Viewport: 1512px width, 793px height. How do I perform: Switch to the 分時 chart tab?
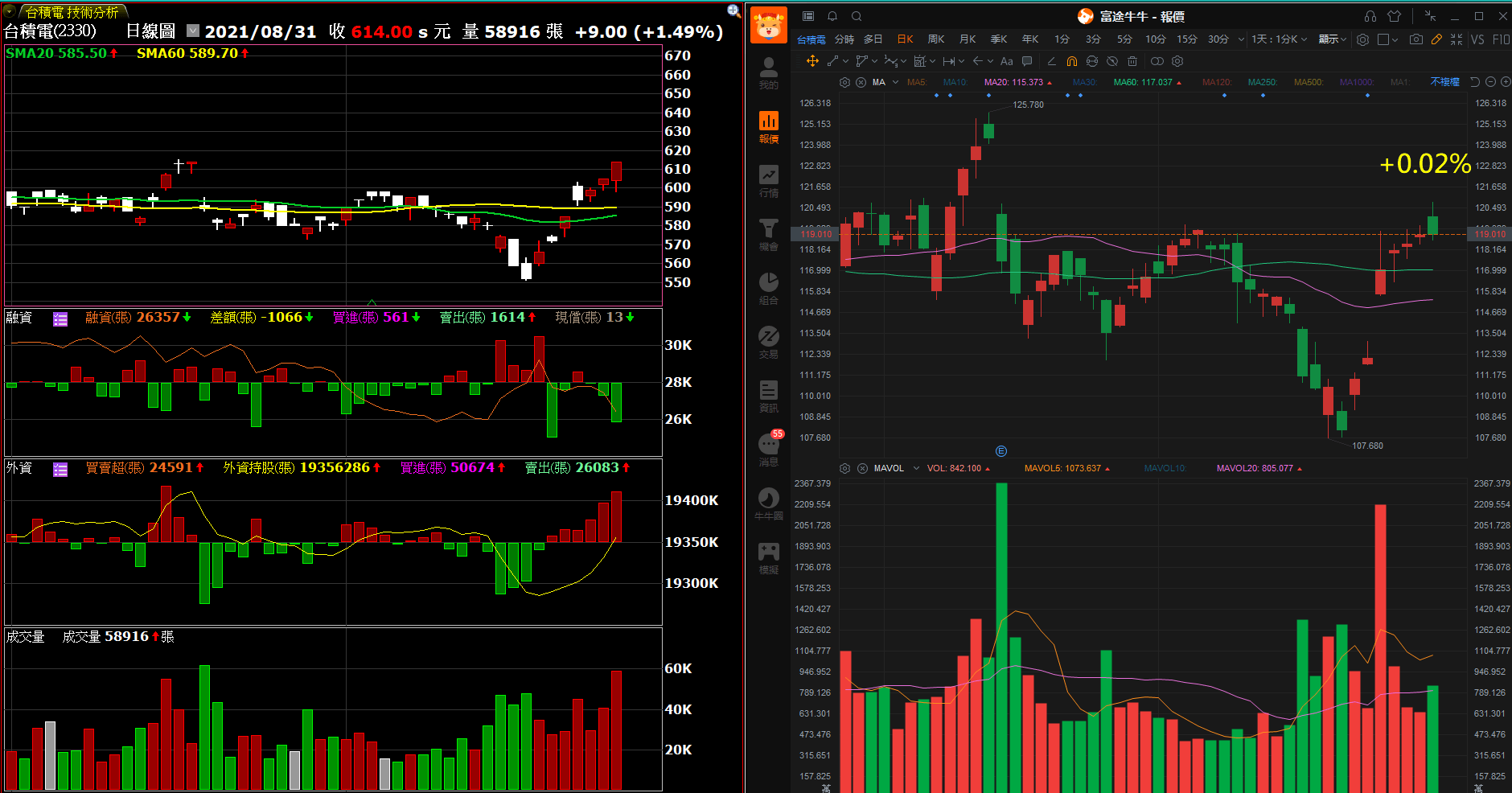(x=844, y=39)
